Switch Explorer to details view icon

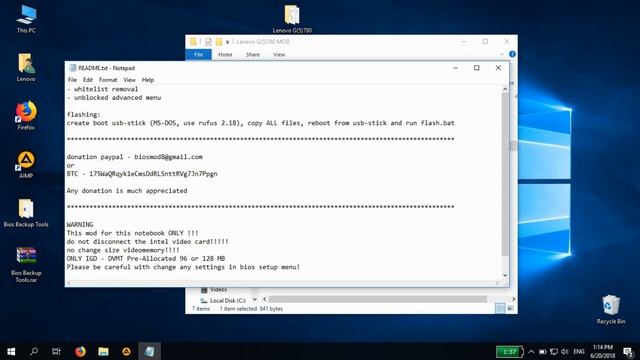click(500, 308)
